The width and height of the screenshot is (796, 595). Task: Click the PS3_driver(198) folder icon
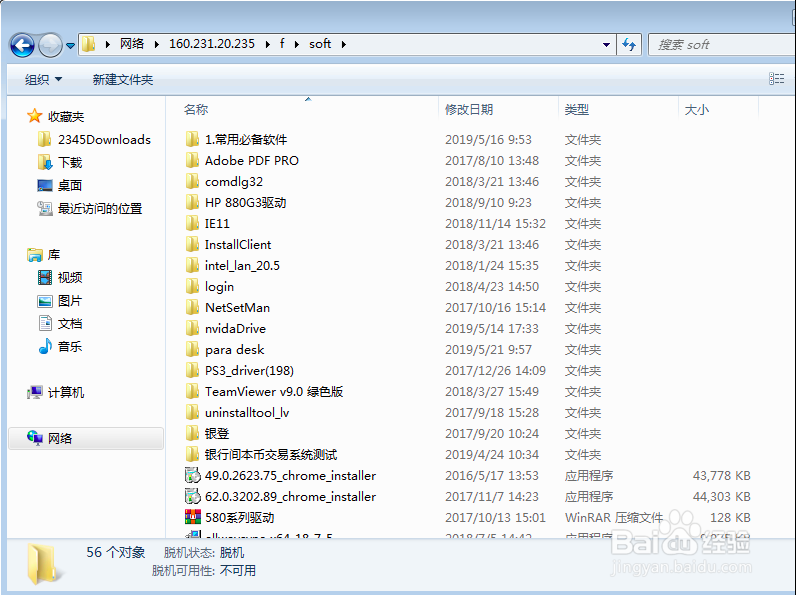(x=192, y=370)
